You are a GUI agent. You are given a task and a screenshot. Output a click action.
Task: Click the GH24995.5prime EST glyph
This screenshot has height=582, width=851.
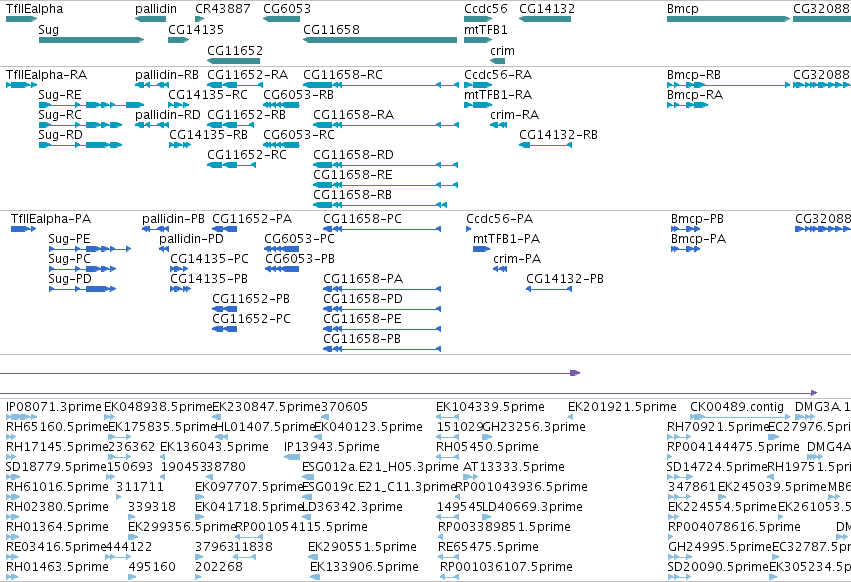(679, 557)
